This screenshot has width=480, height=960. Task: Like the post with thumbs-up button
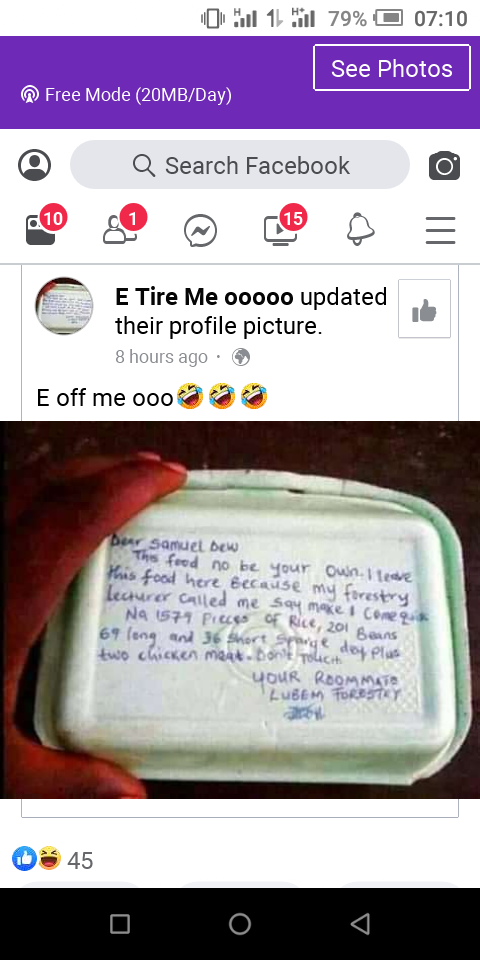point(424,309)
